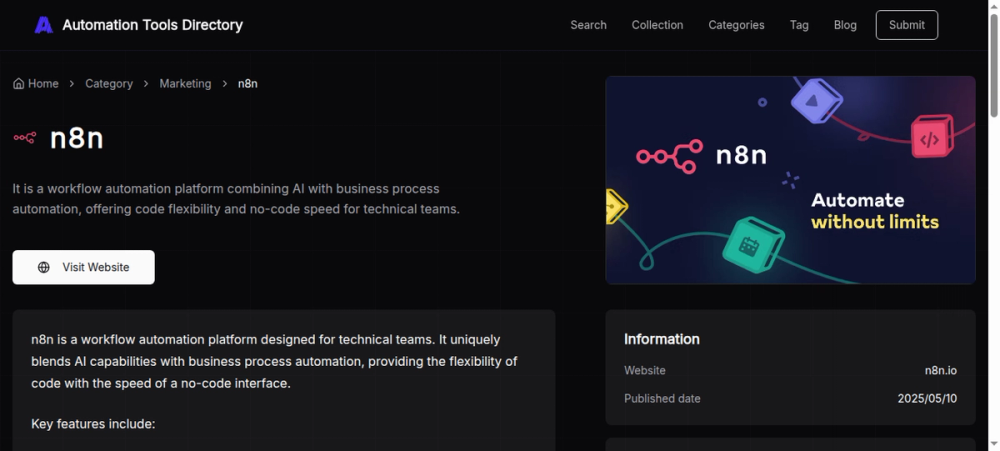Open the Category breadcrumb link

click(109, 84)
